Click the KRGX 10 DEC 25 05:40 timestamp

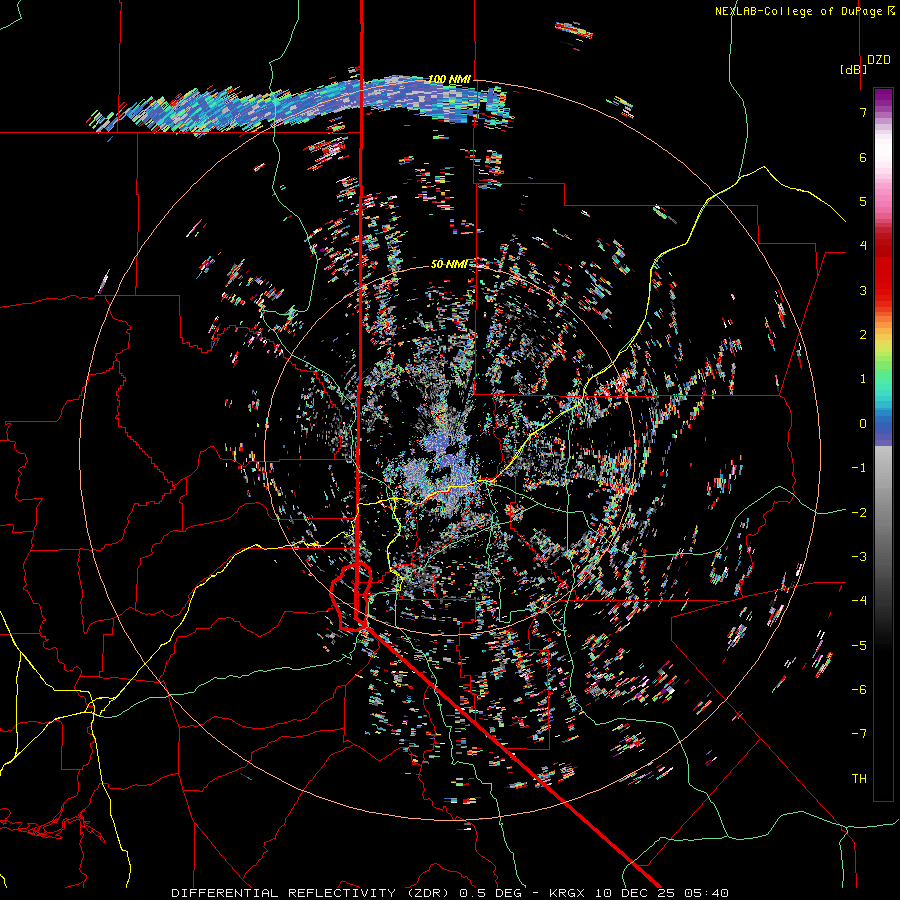(x=639, y=893)
